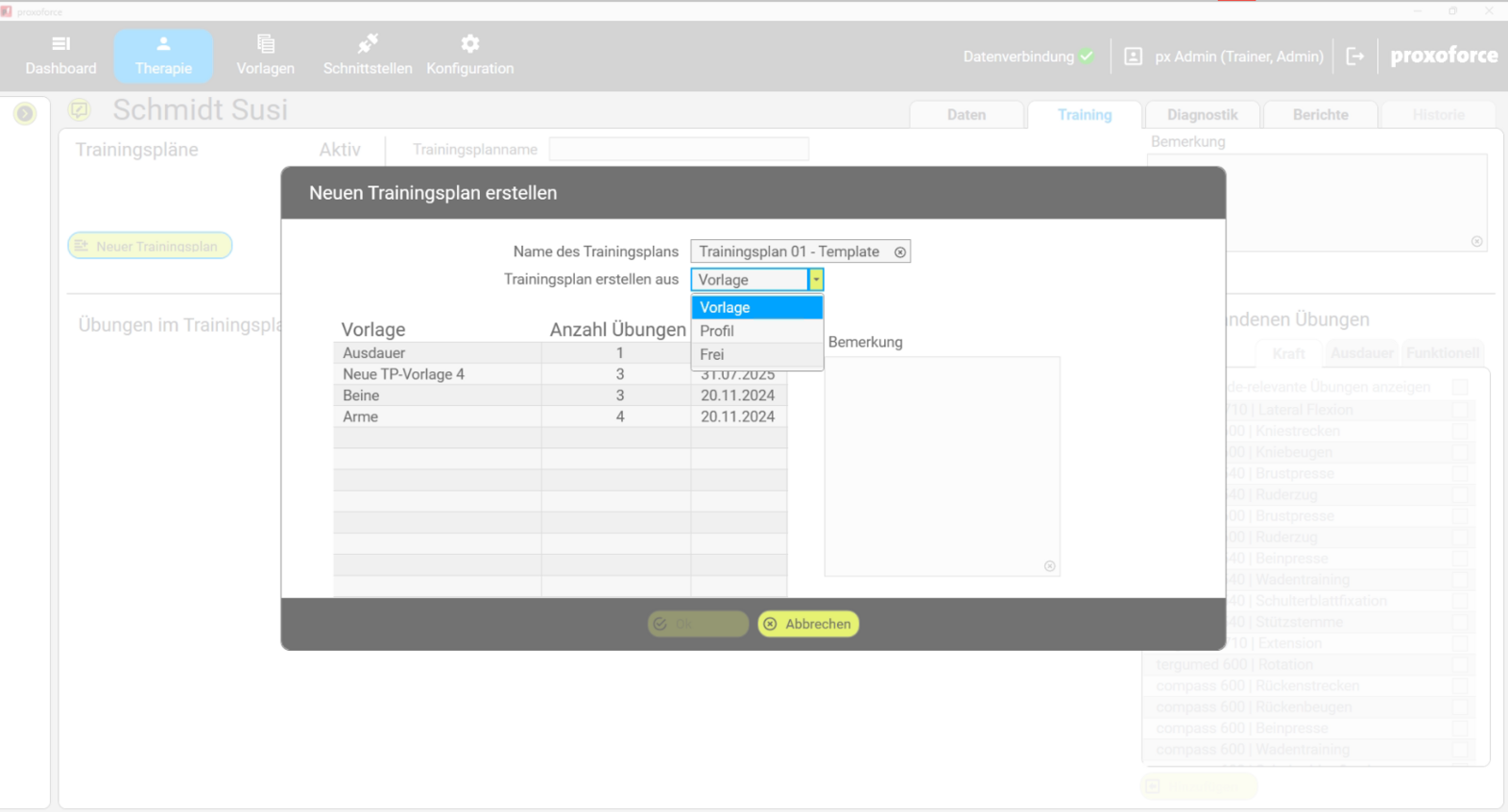Open the Konfiguration gear icon
The image size is (1508, 812).
(x=469, y=44)
